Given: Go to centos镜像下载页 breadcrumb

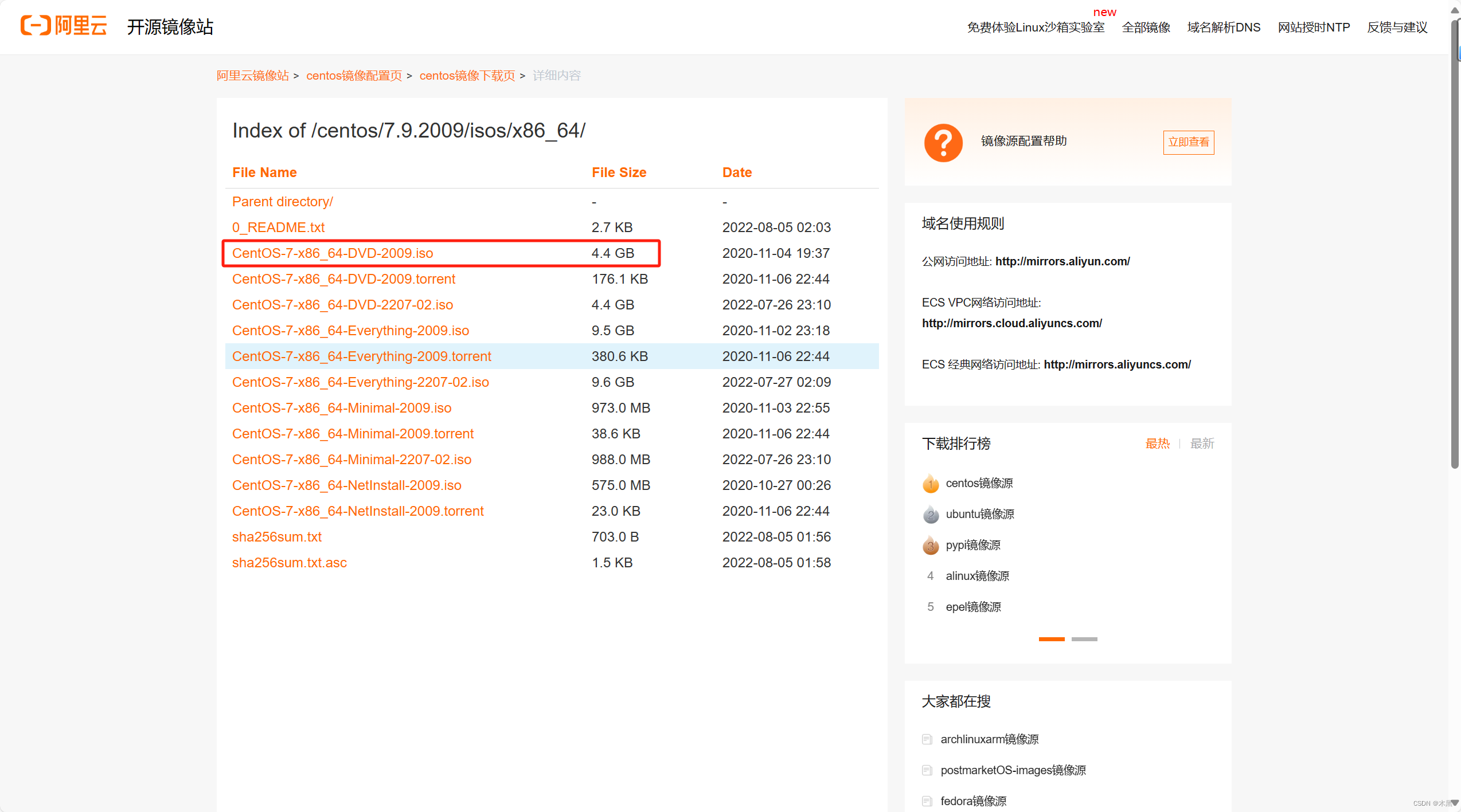Looking at the screenshot, I should tap(467, 76).
